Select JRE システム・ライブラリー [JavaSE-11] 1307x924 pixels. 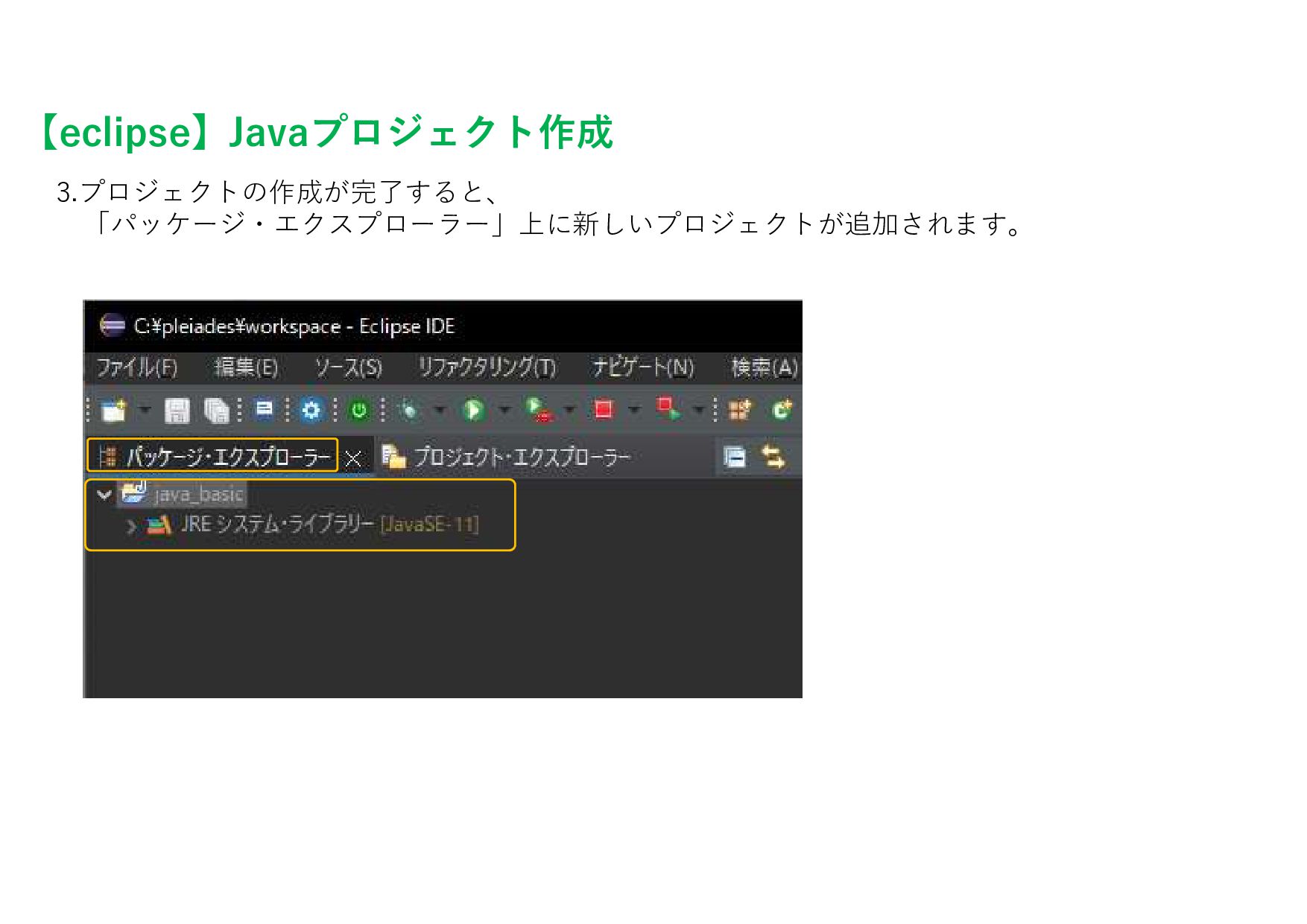tap(329, 525)
